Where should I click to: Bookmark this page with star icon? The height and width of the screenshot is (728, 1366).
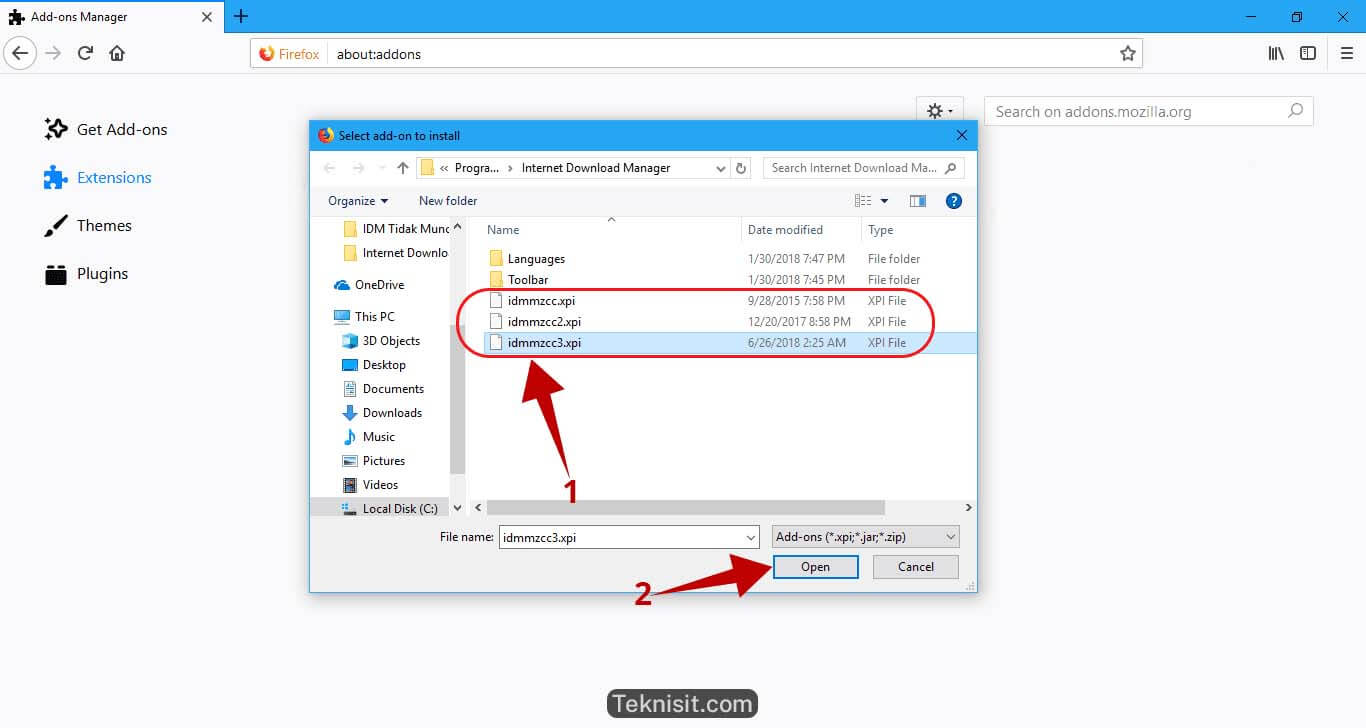click(x=1128, y=54)
